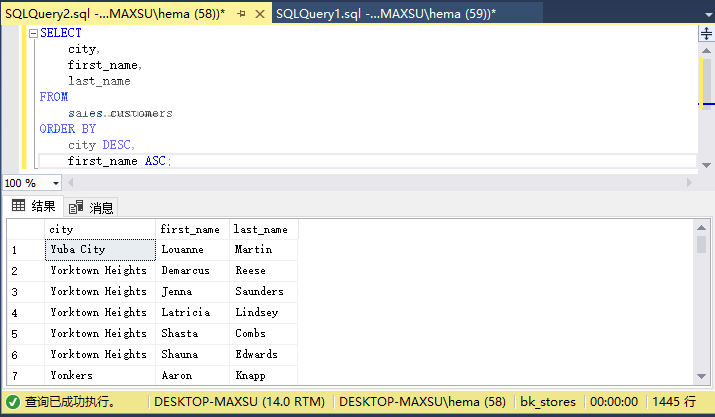The width and height of the screenshot is (715, 417).
Task: Click the ORDER BY keyword
Action: (x=67, y=129)
